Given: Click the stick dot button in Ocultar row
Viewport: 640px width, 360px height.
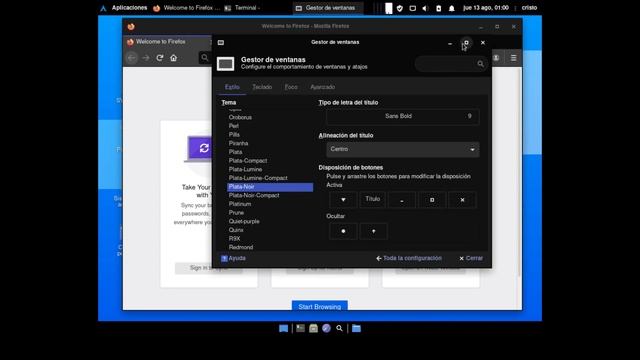Looking at the screenshot, I should coord(343,231).
